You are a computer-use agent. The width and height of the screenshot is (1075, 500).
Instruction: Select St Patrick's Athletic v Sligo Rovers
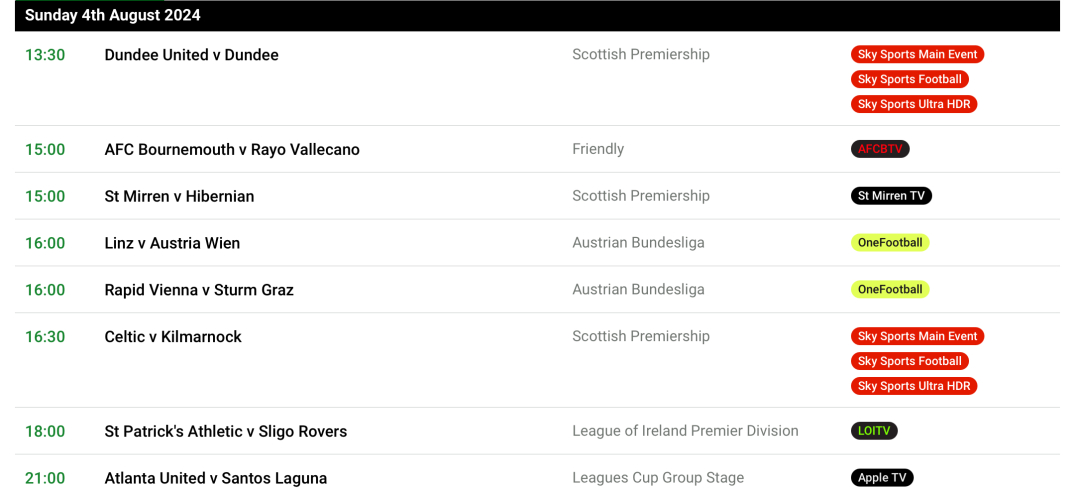(x=226, y=432)
